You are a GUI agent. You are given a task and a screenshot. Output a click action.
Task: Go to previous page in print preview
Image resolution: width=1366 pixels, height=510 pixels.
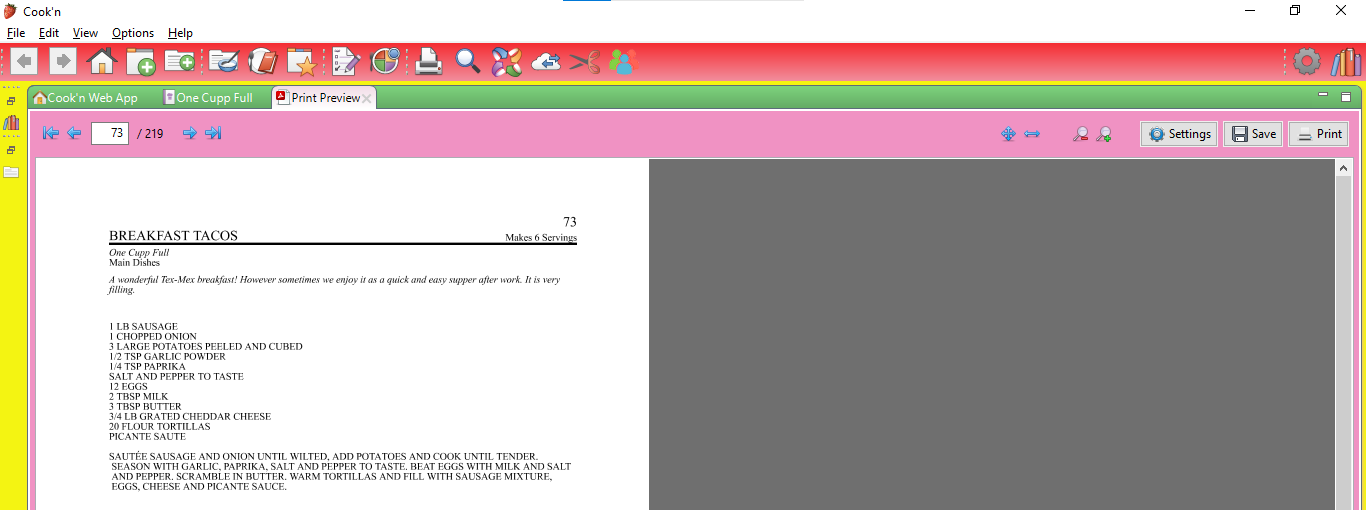click(74, 133)
